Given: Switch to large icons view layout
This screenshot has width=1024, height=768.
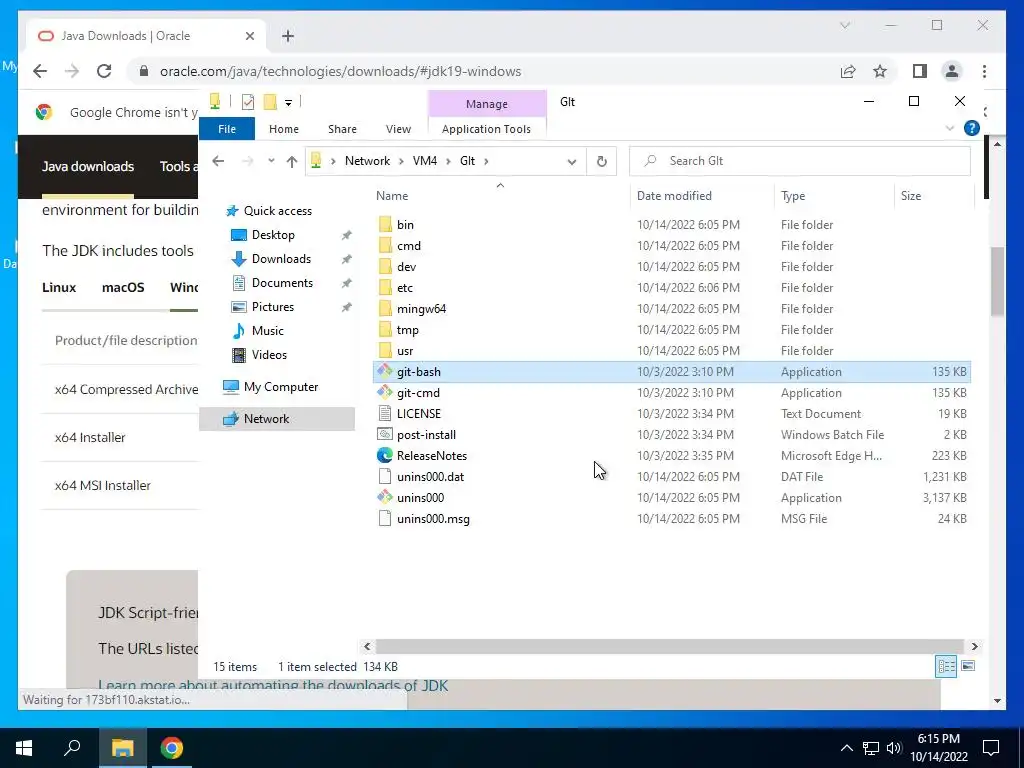Looking at the screenshot, I should pyautogui.click(x=968, y=666).
